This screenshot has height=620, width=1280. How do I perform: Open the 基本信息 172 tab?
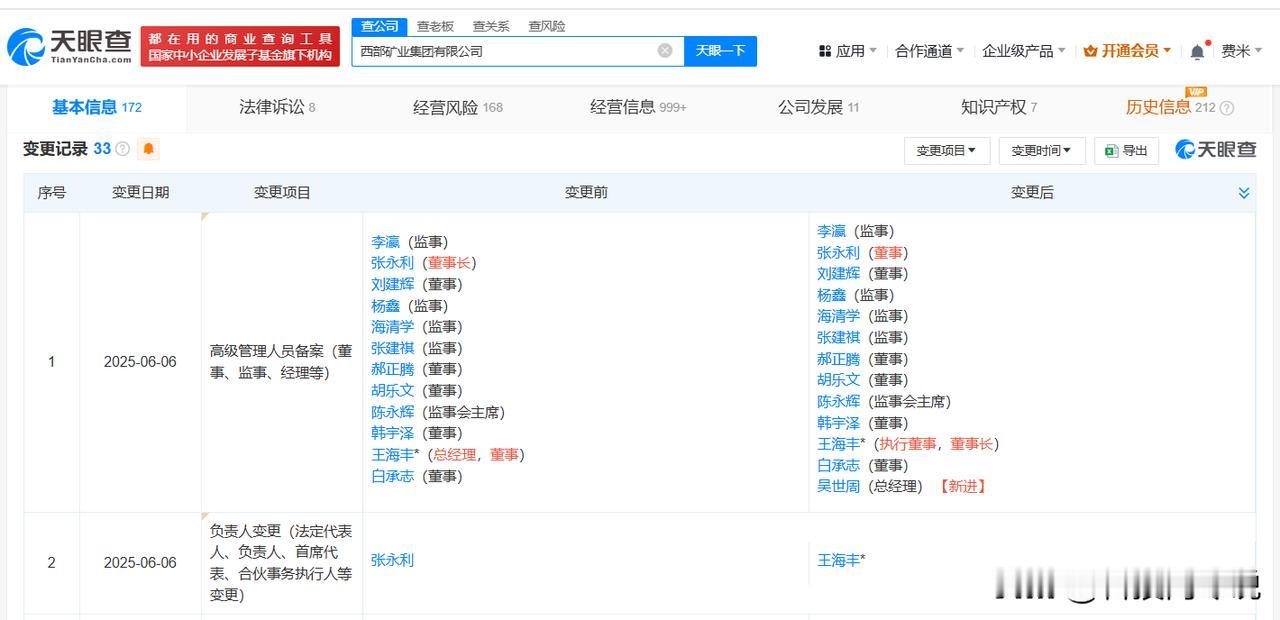pyautogui.click(x=97, y=107)
